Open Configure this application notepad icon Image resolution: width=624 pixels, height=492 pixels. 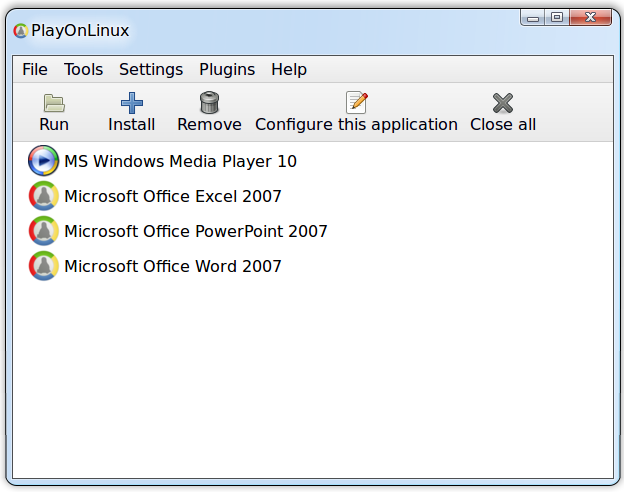pos(356,102)
